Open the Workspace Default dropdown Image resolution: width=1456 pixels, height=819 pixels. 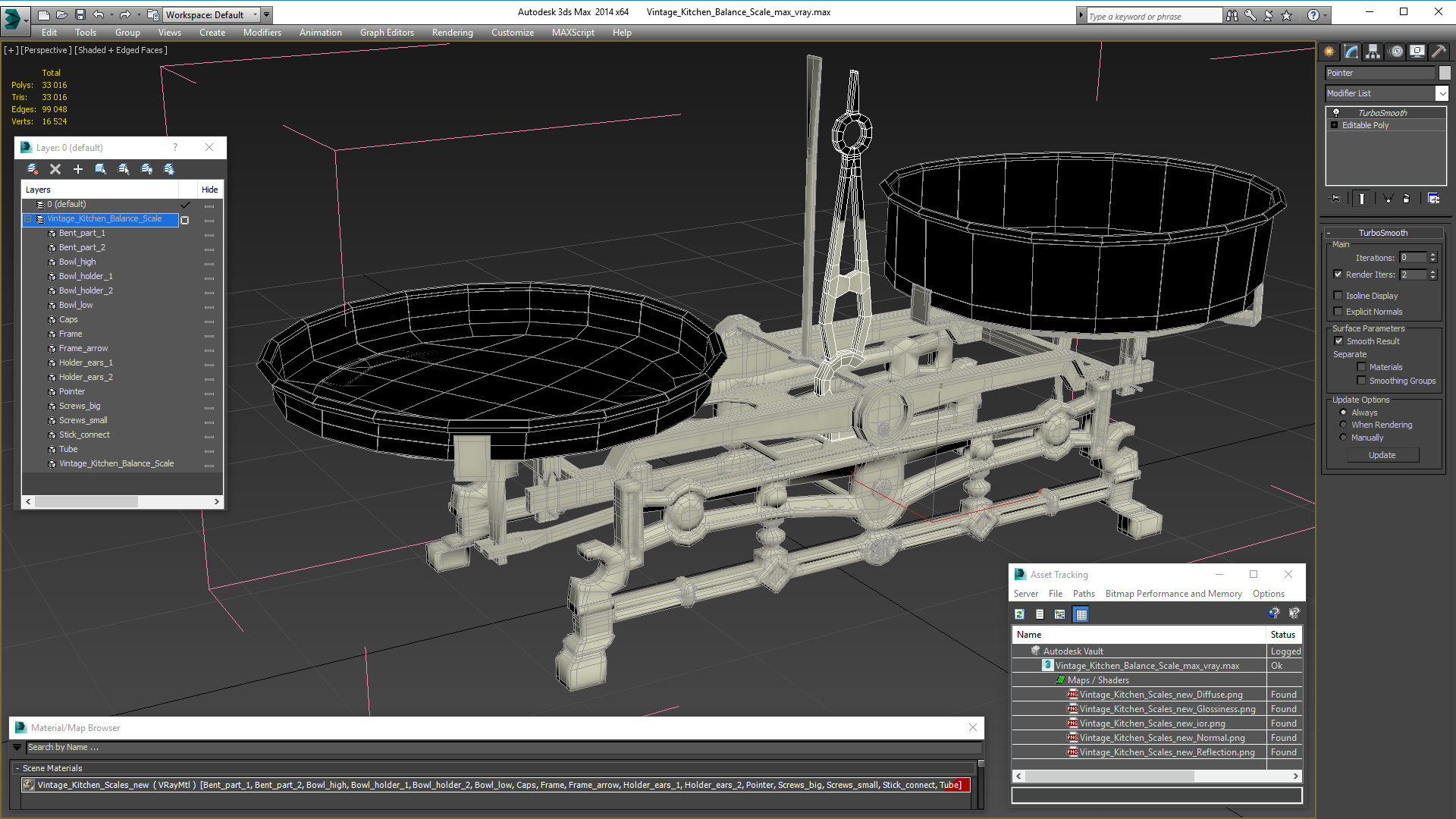[x=256, y=14]
